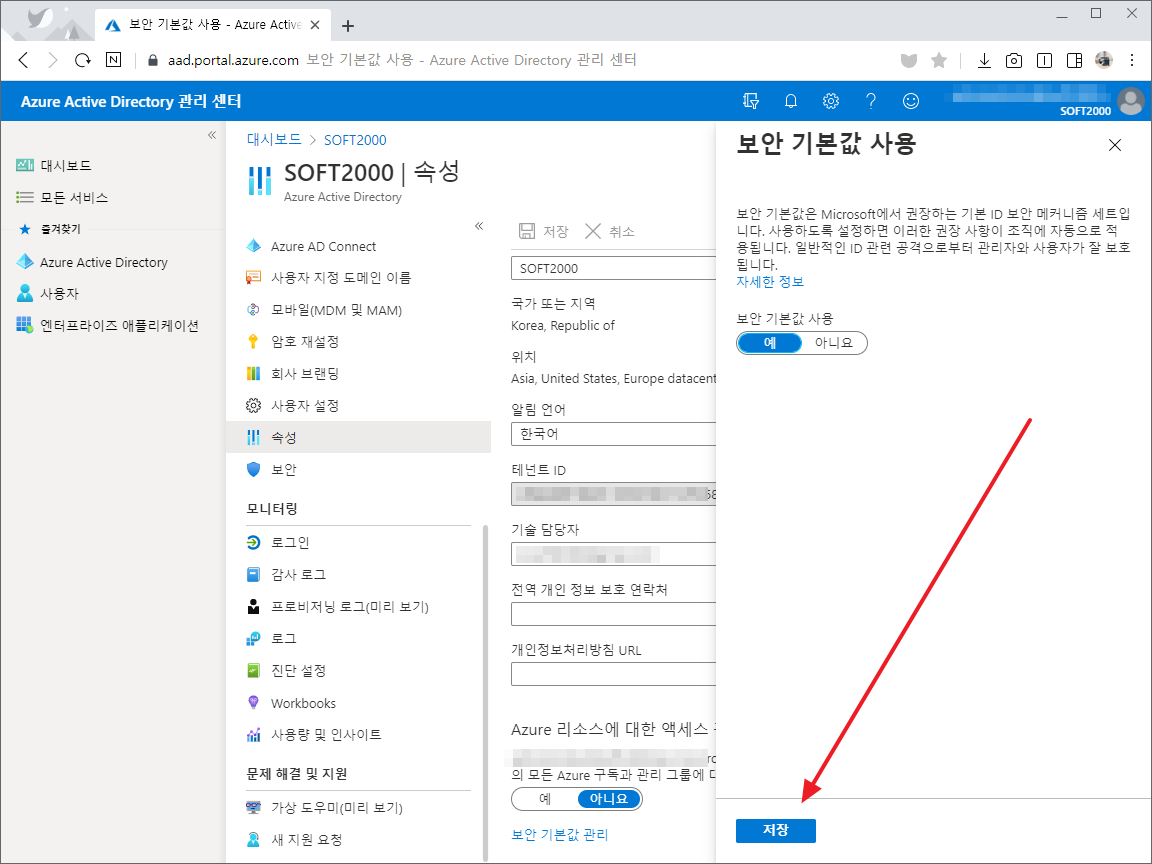Viewport: 1152px width, 864px height.
Task: Open 사용자 (Users) from the sidebar
Action: [x=62, y=294]
